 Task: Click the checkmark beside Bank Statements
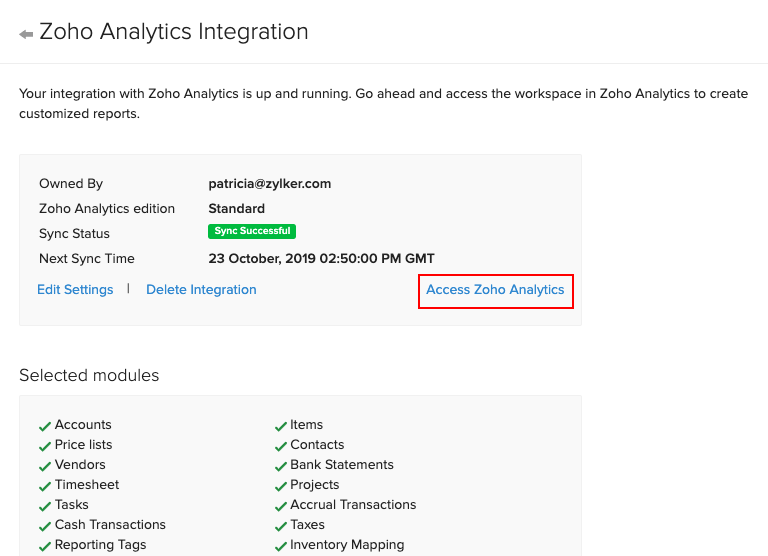tap(281, 466)
